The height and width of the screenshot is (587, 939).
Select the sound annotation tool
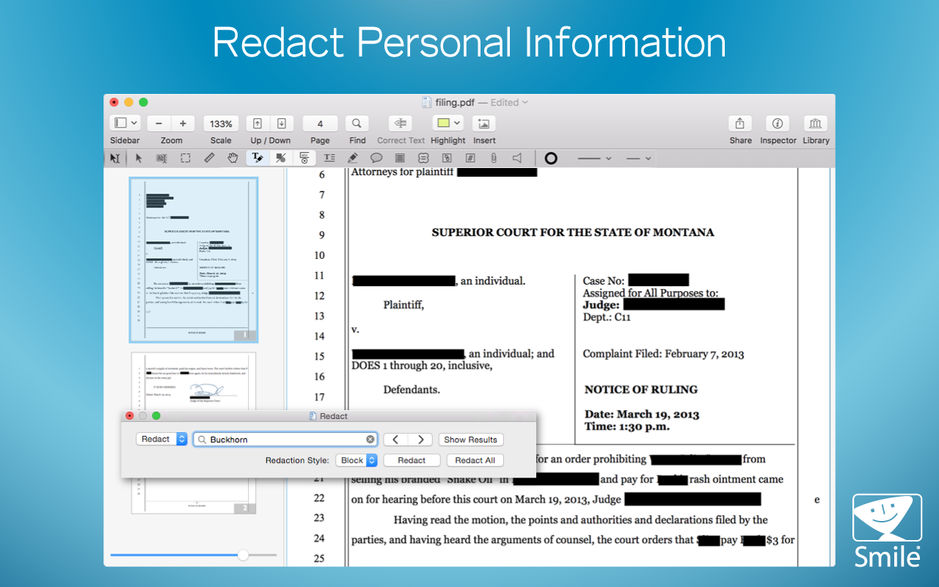(519, 158)
